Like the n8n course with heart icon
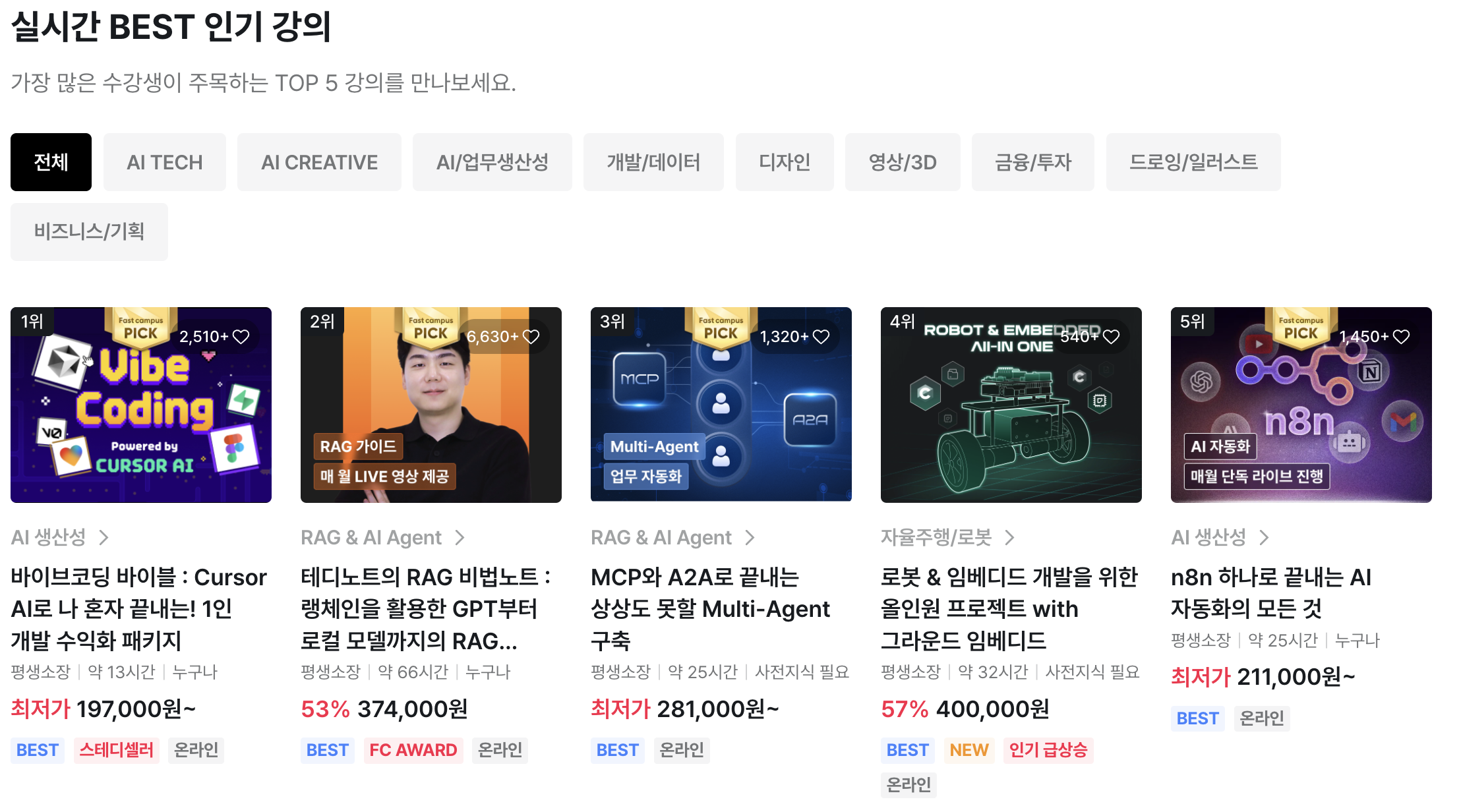 tap(1401, 337)
